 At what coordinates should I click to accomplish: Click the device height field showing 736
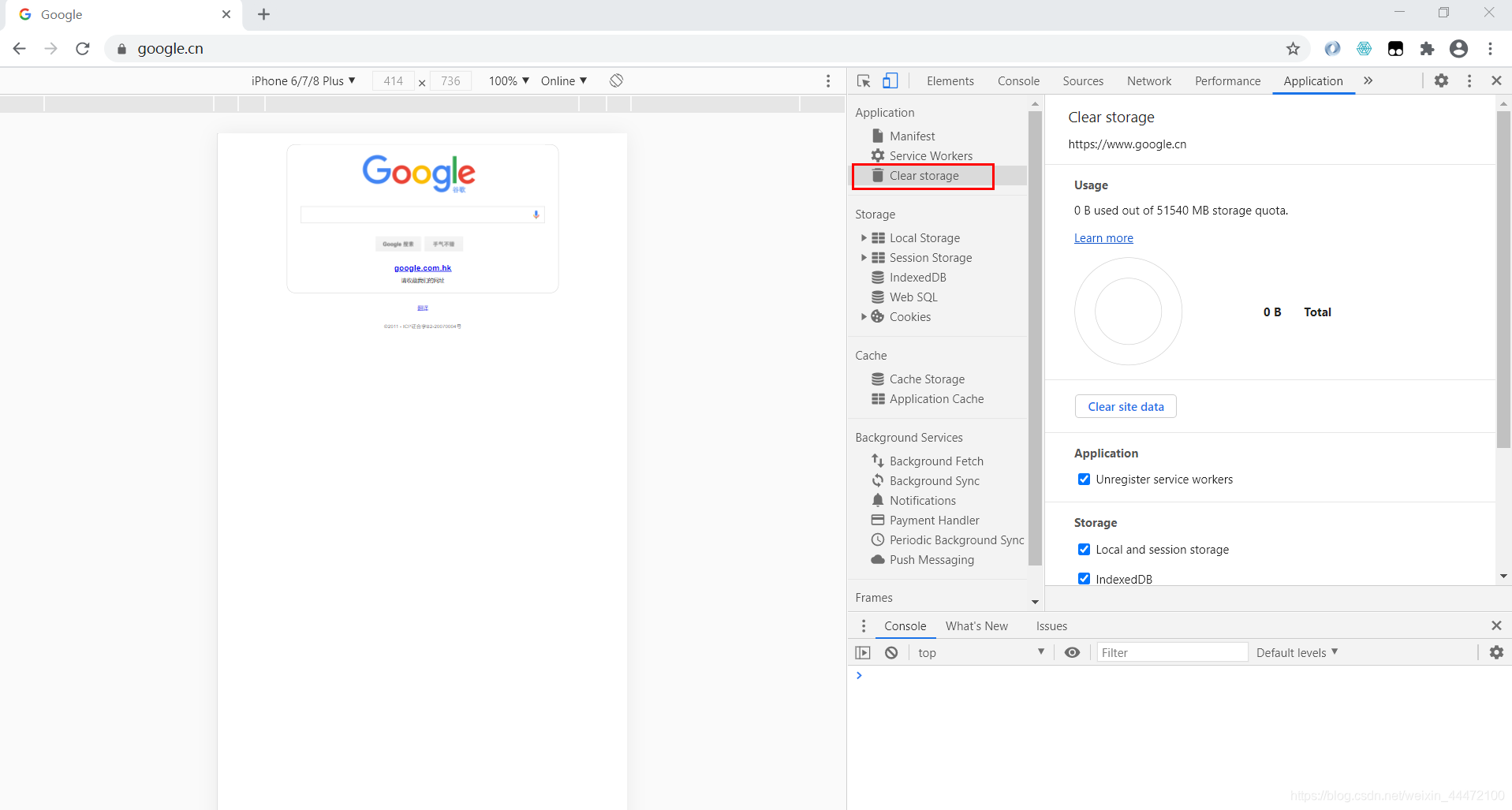450,80
